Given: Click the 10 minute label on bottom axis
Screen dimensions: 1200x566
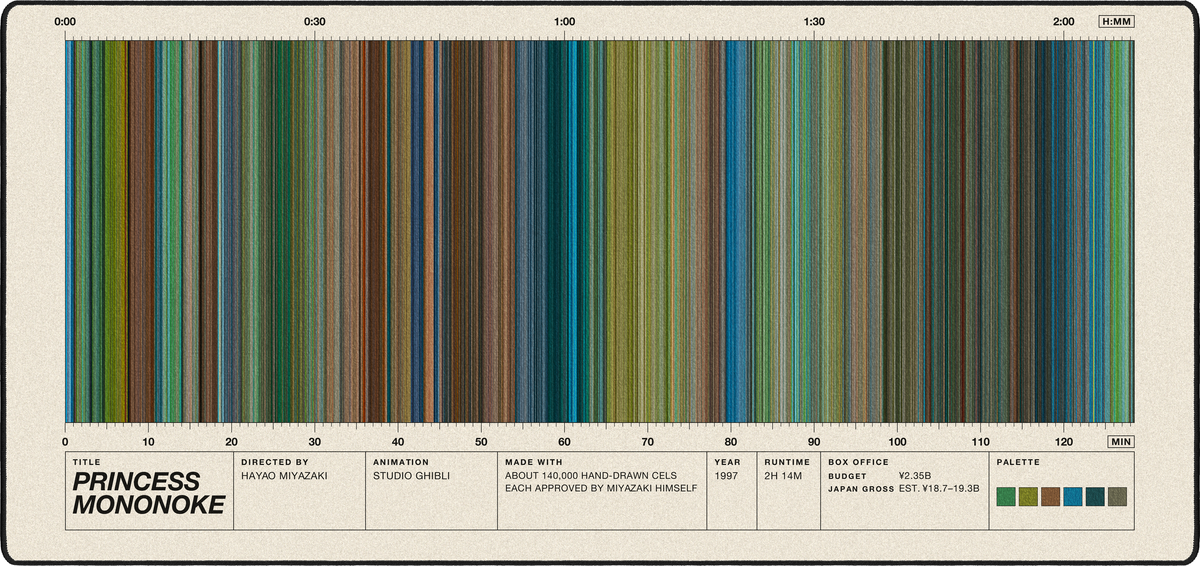Looking at the screenshot, I should pyautogui.click(x=148, y=441).
